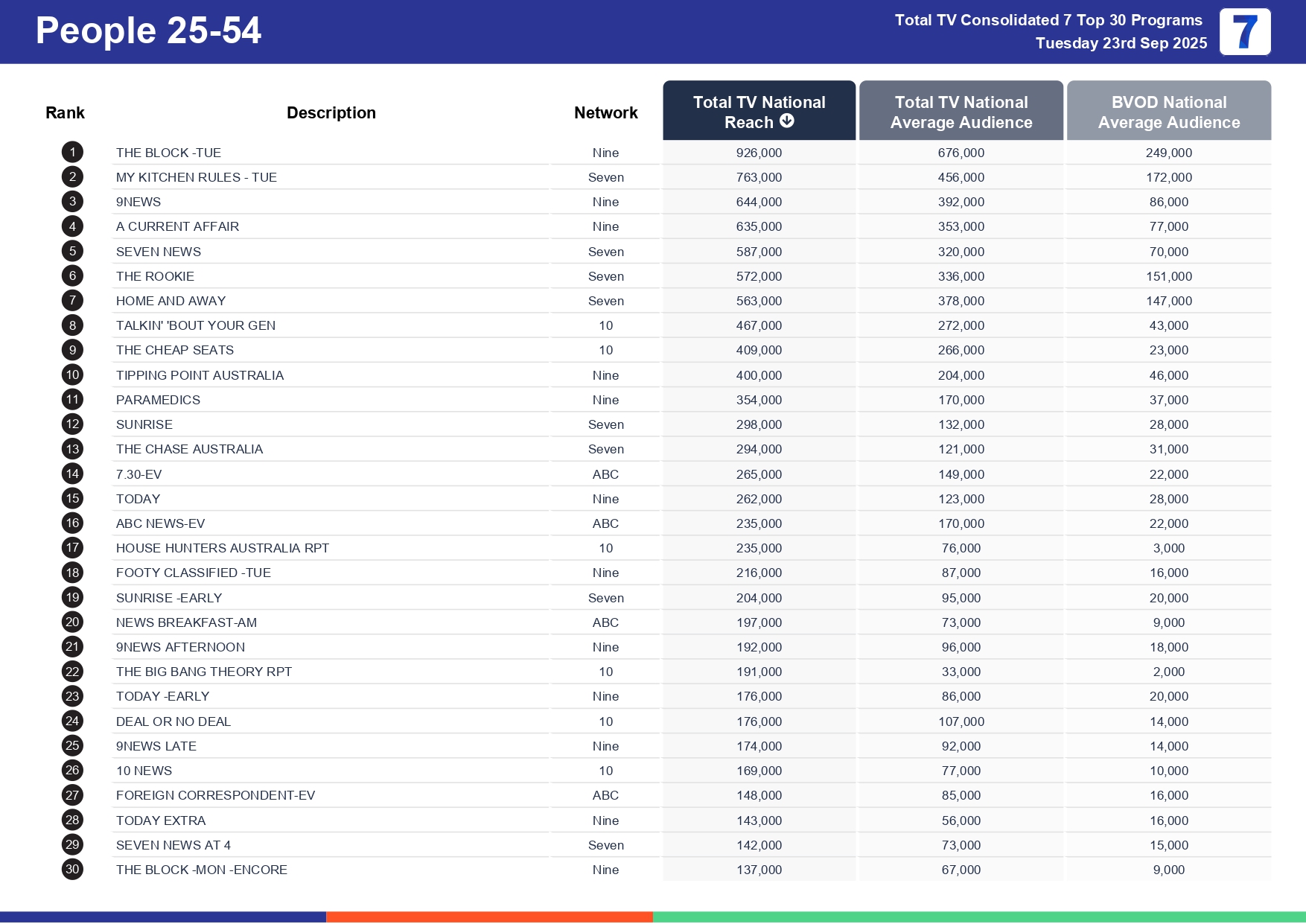Click the rank 15 badge beside TODAY

[x=71, y=498]
